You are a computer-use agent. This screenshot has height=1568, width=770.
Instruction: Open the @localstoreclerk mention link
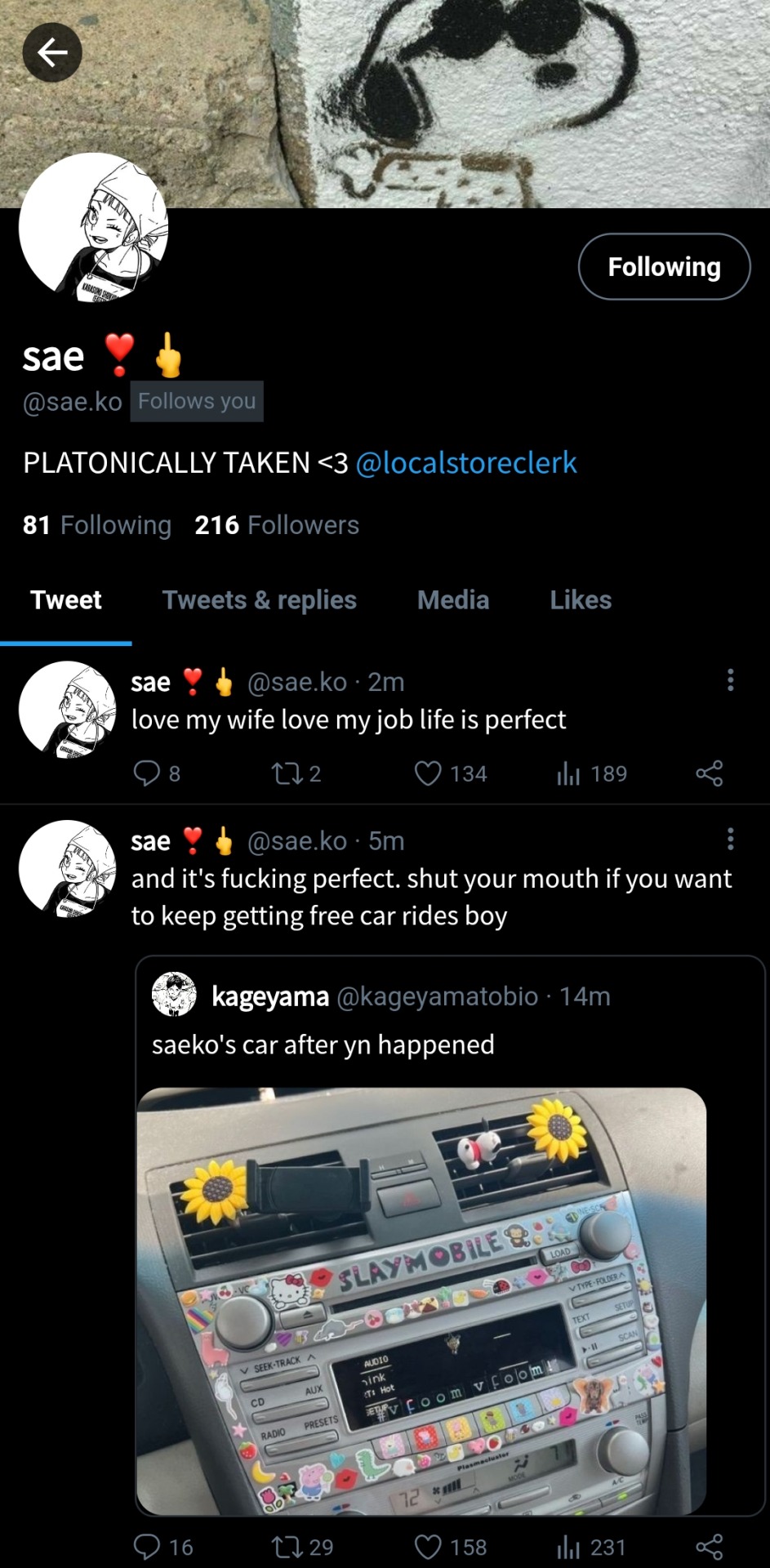click(x=466, y=463)
